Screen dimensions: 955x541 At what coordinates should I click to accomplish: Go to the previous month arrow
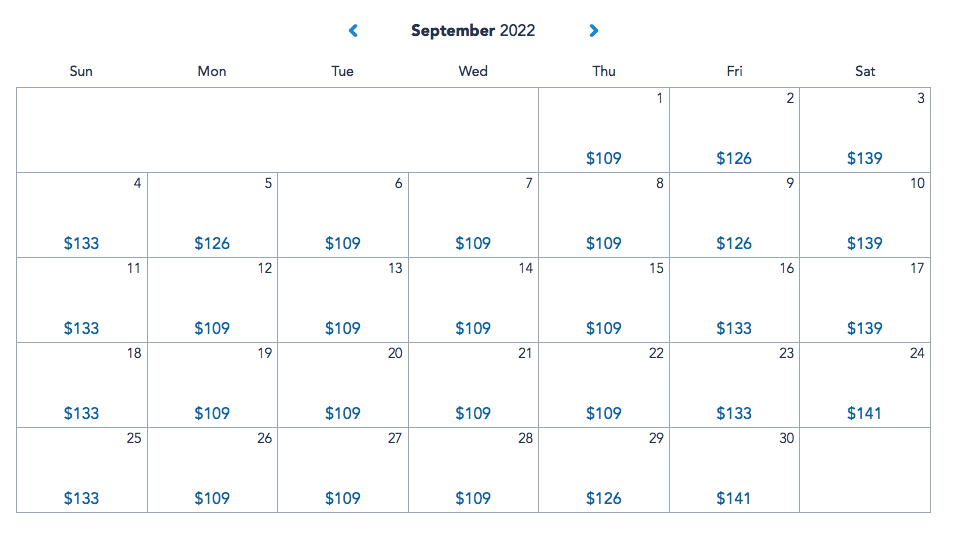click(x=353, y=31)
